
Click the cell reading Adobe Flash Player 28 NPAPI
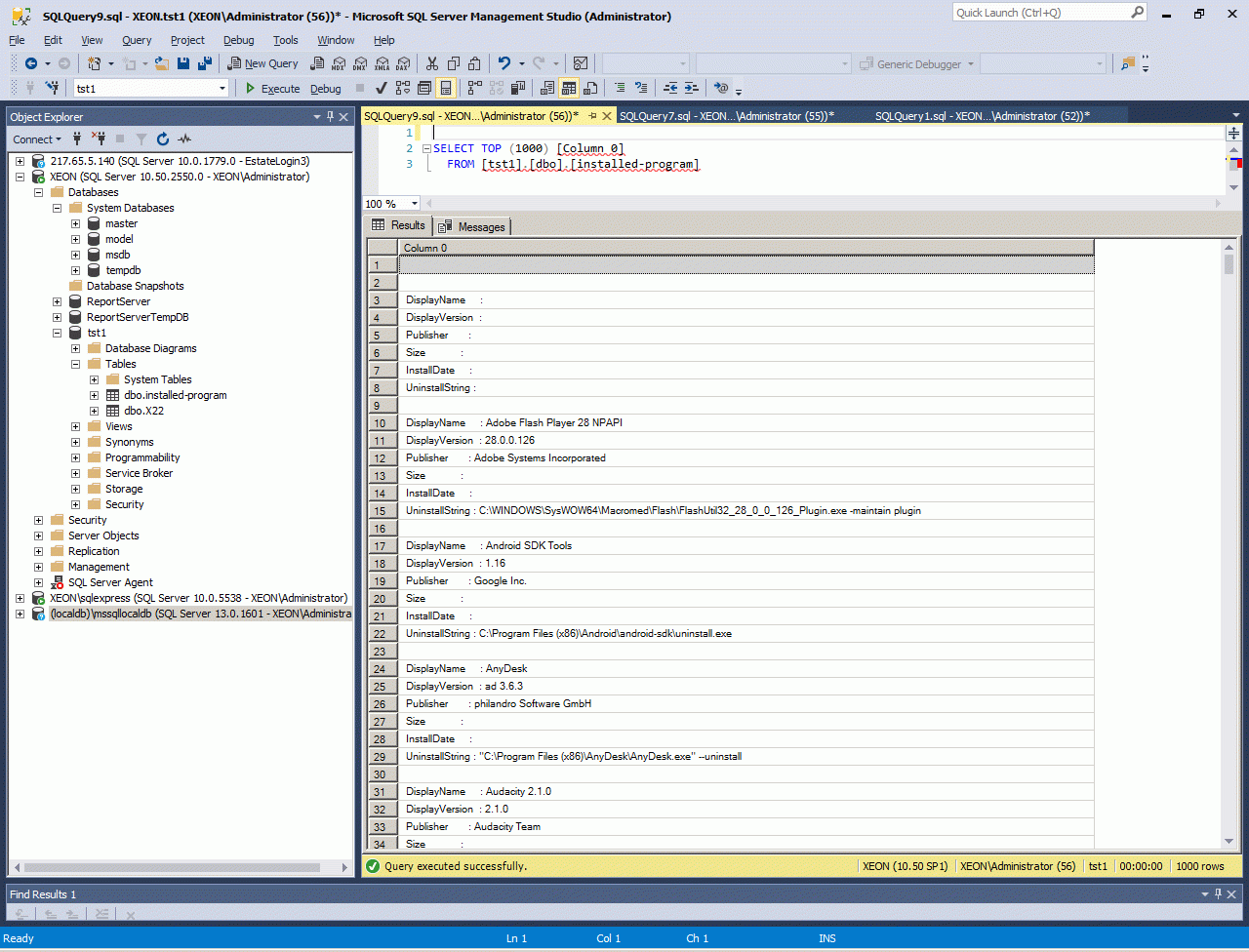[746, 422]
